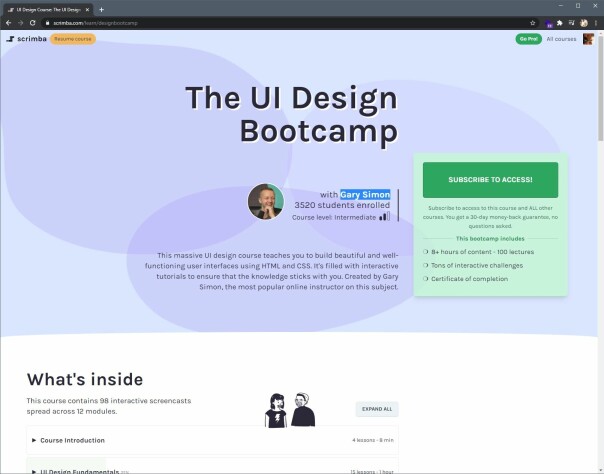Open the media control toolbar icon
Screen dimensions: 604x474
coord(572,23)
